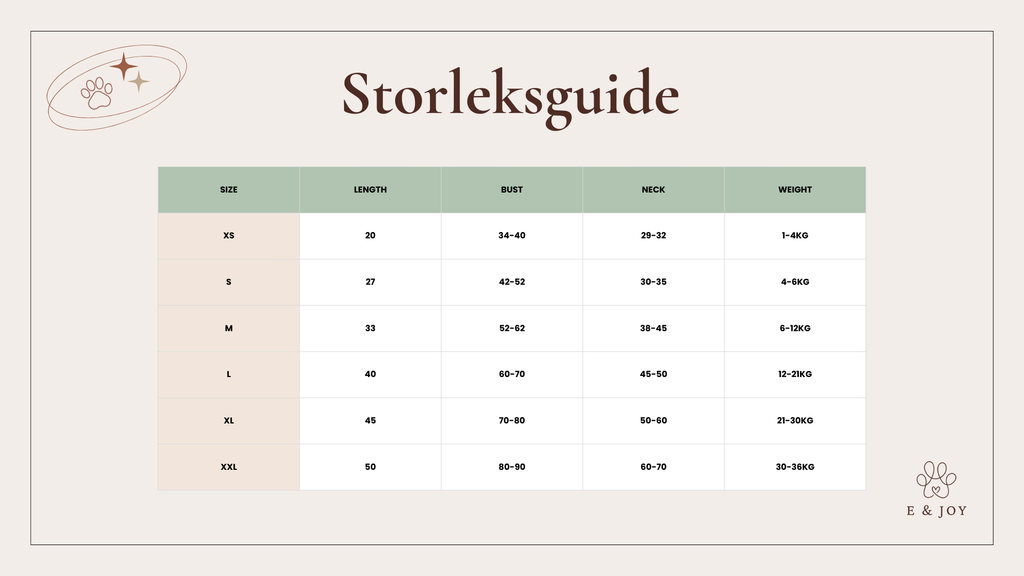Click the large brown sparkle star
The image size is (1024, 576).
click(124, 67)
